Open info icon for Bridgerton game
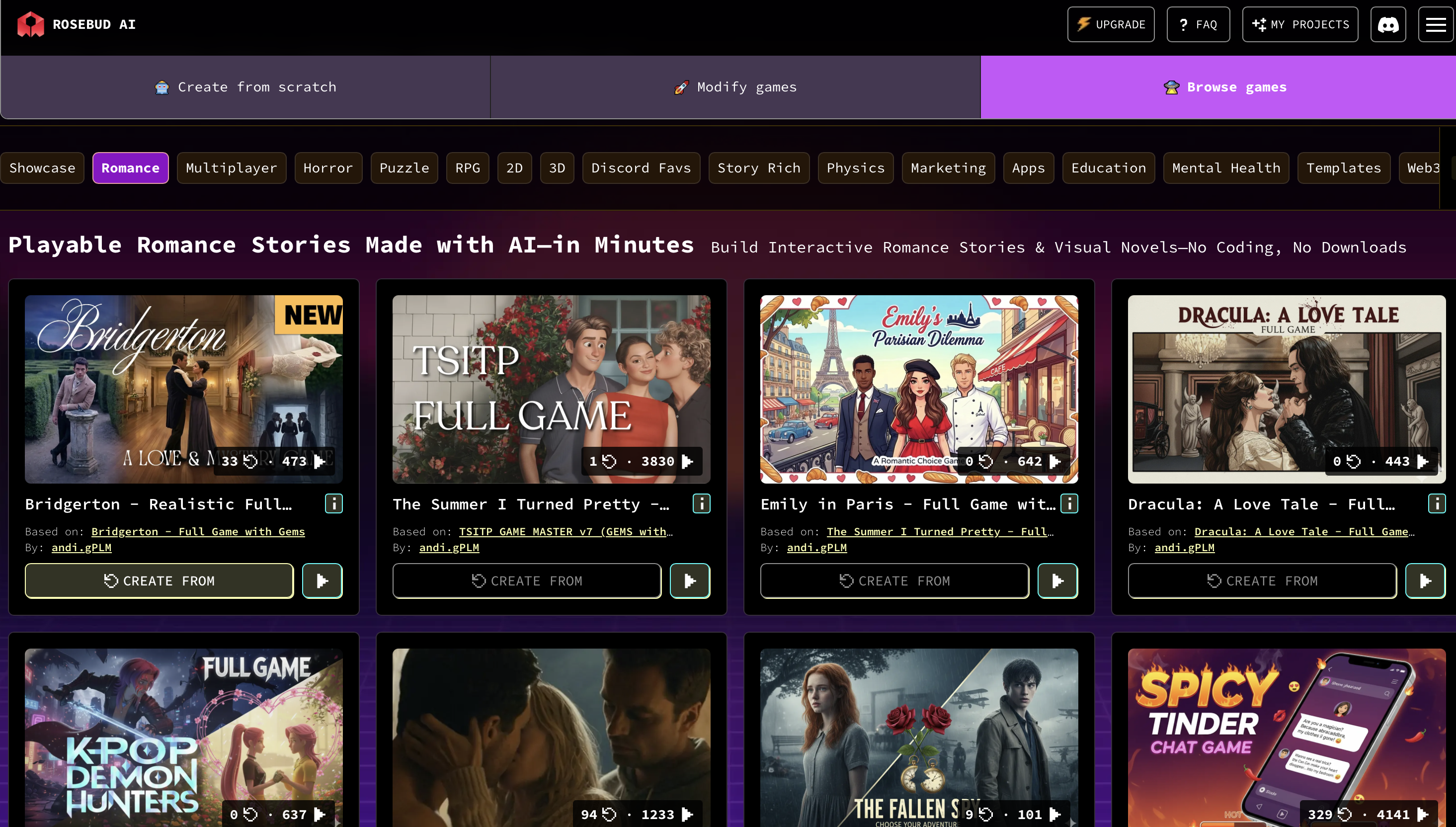Image resolution: width=1456 pixels, height=827 pixels. pos(333,503)
